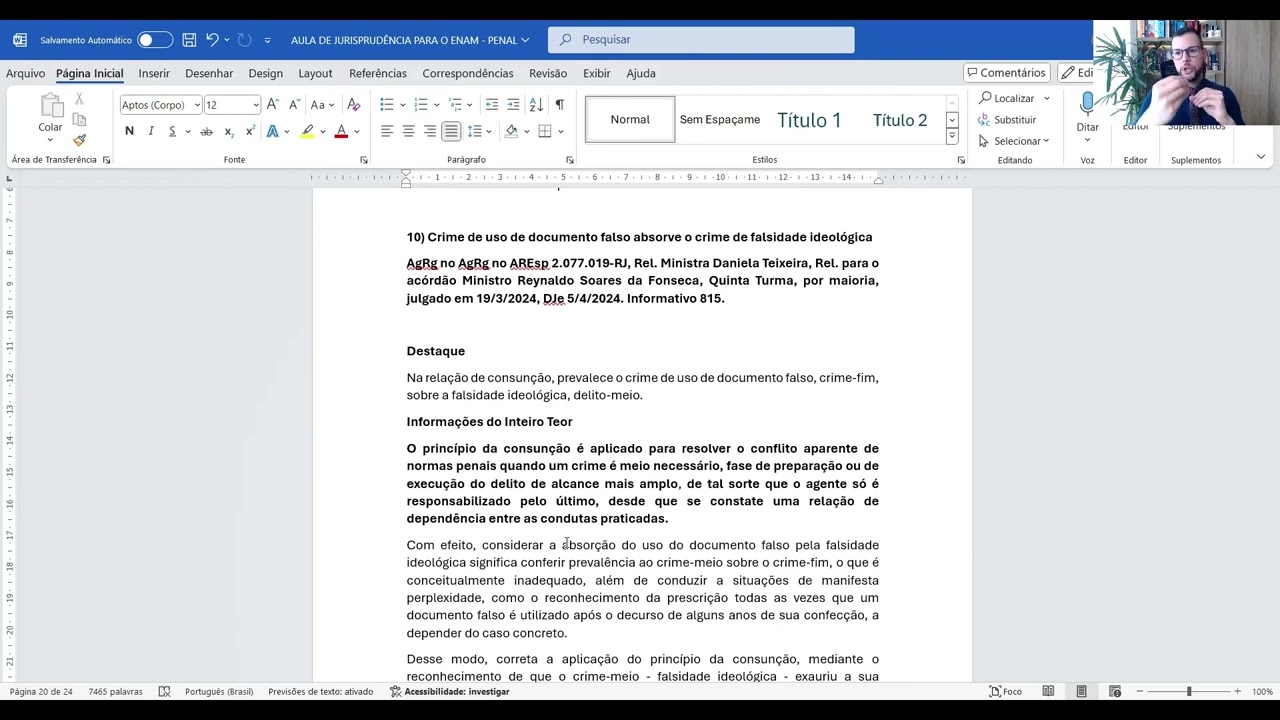Paste using the Colar clipboard icon
Image resolution: width=1280 pixels, height=720 pixels.
click(x=50, y=105)
